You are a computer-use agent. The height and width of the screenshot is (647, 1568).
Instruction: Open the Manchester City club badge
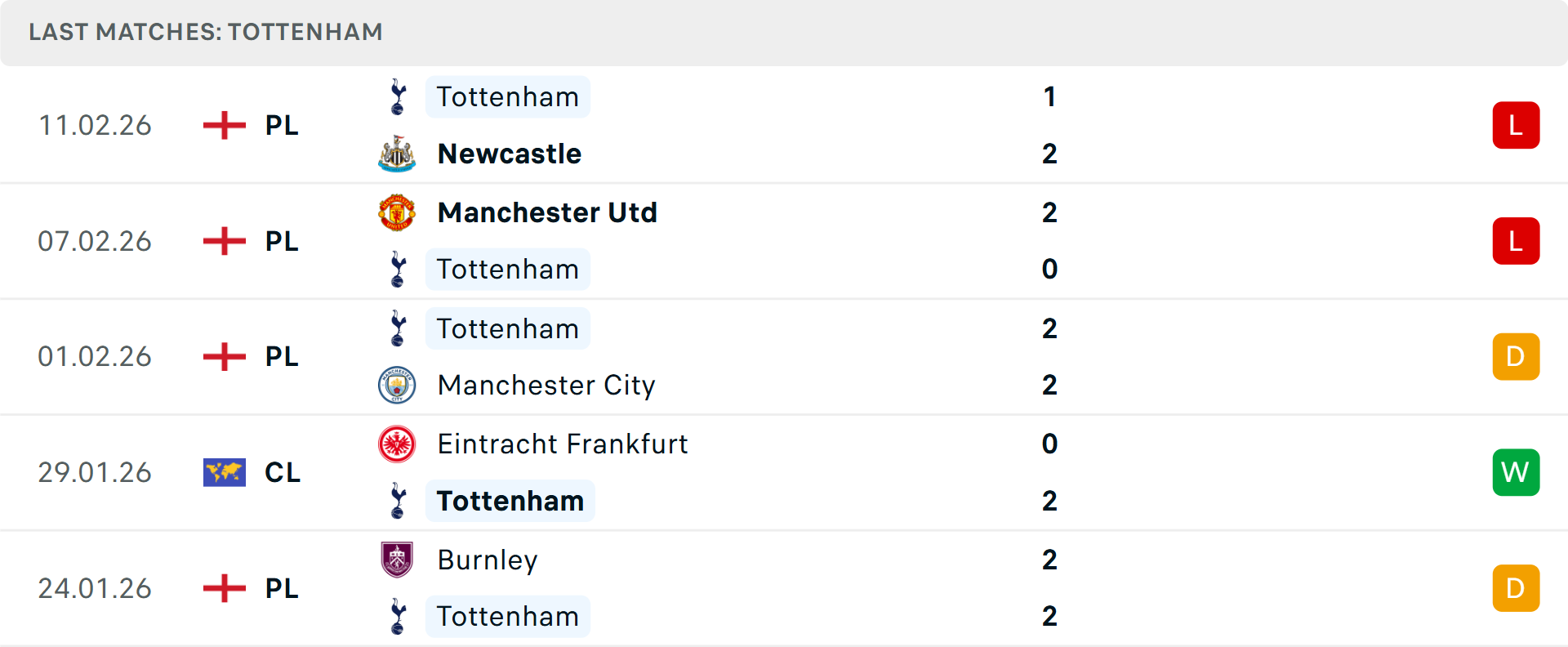(398, 385)
